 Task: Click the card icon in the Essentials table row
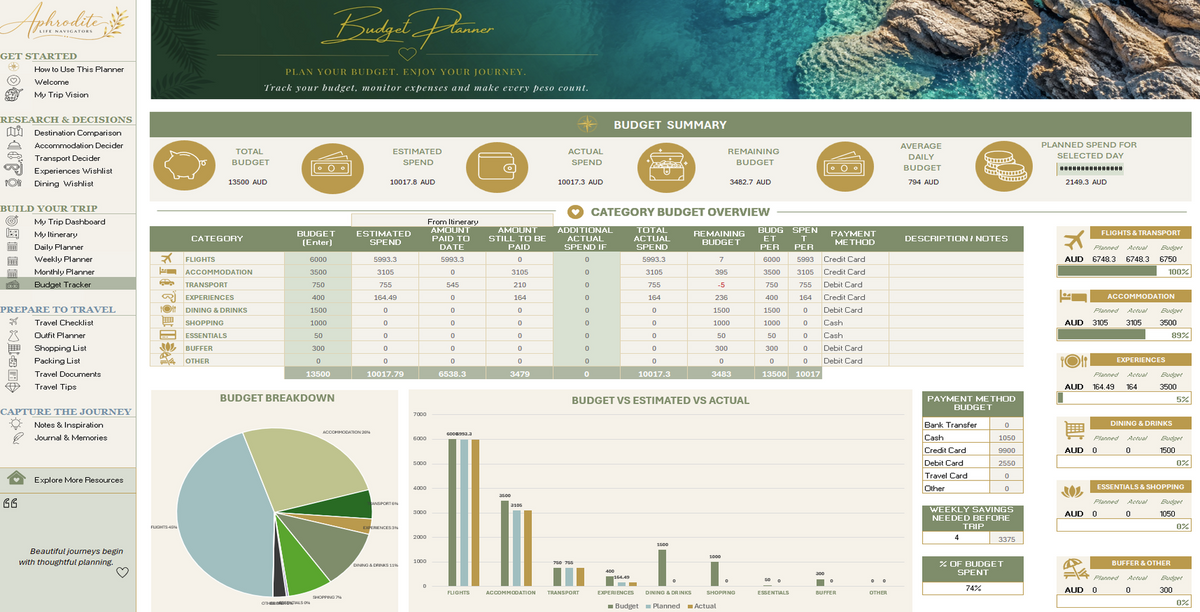[x=168, y=335]
